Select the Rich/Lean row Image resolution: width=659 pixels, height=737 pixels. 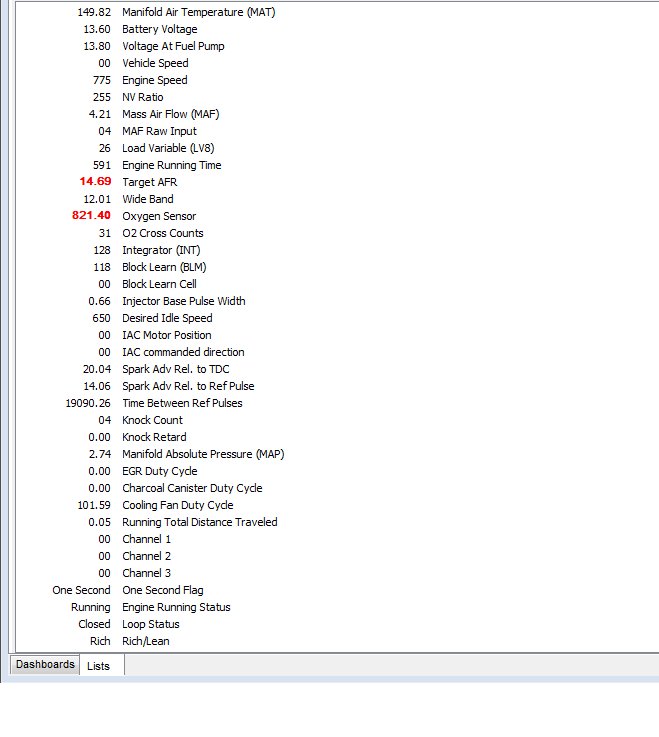pos(145,641)
